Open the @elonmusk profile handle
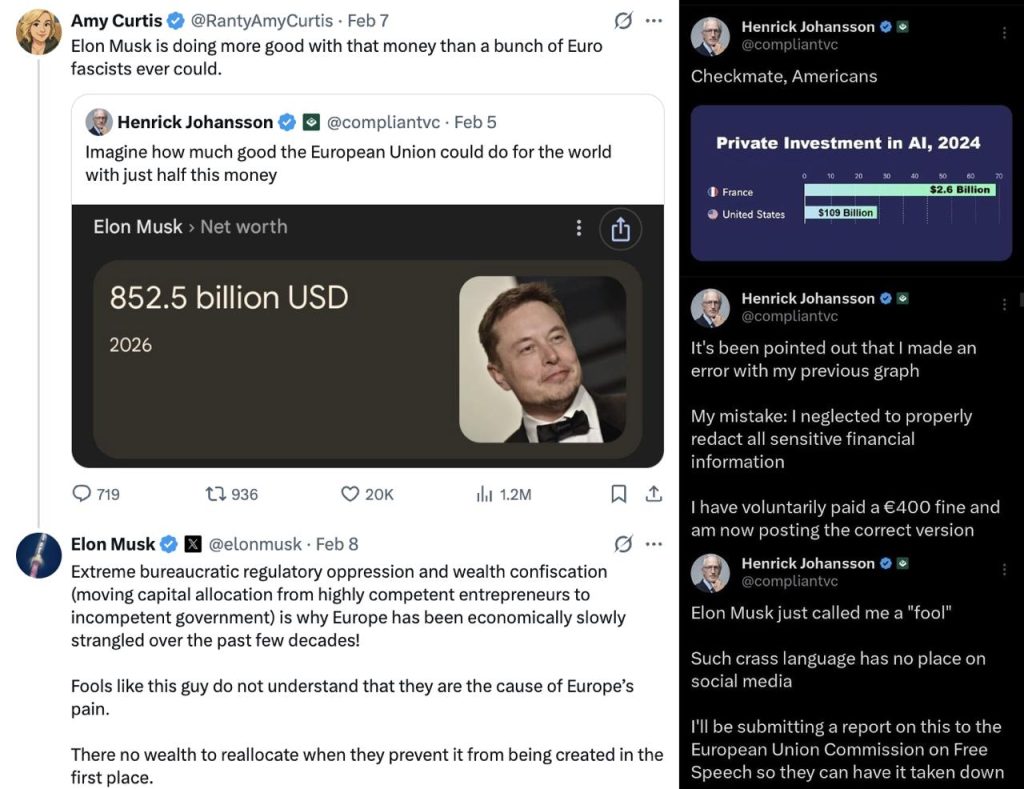Screen dimensions: 1024x789 coord(255,544)
